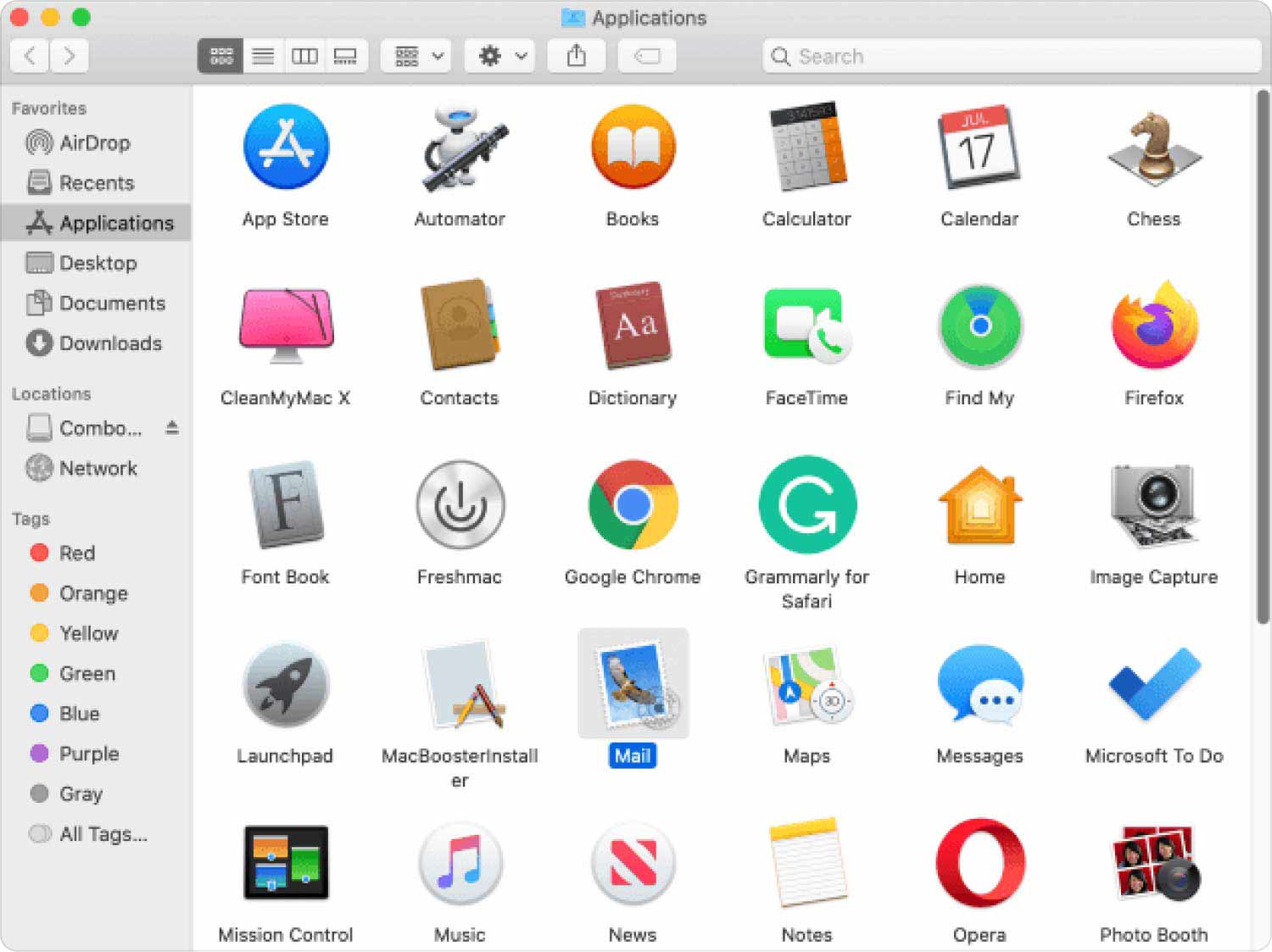Select the Home app icon

(x=979, y=504)
